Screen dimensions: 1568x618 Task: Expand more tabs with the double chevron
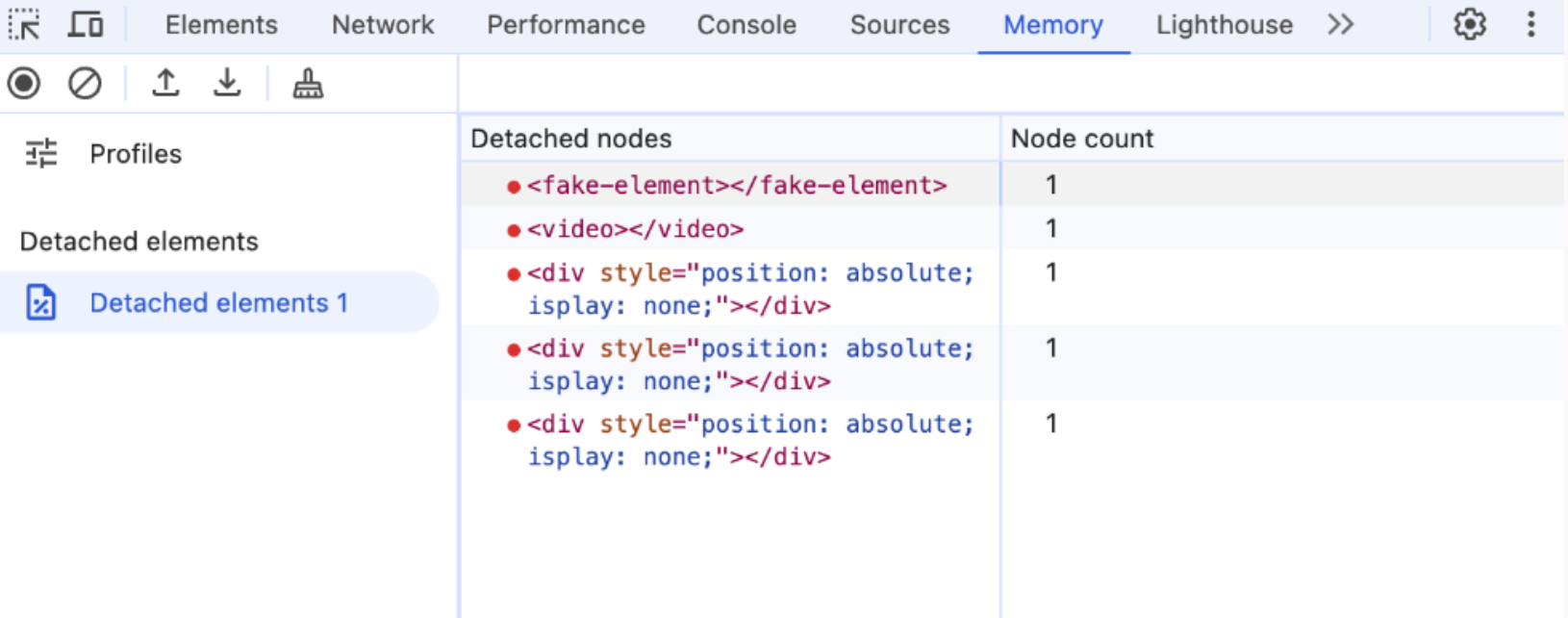click(x=1340, y=24)
